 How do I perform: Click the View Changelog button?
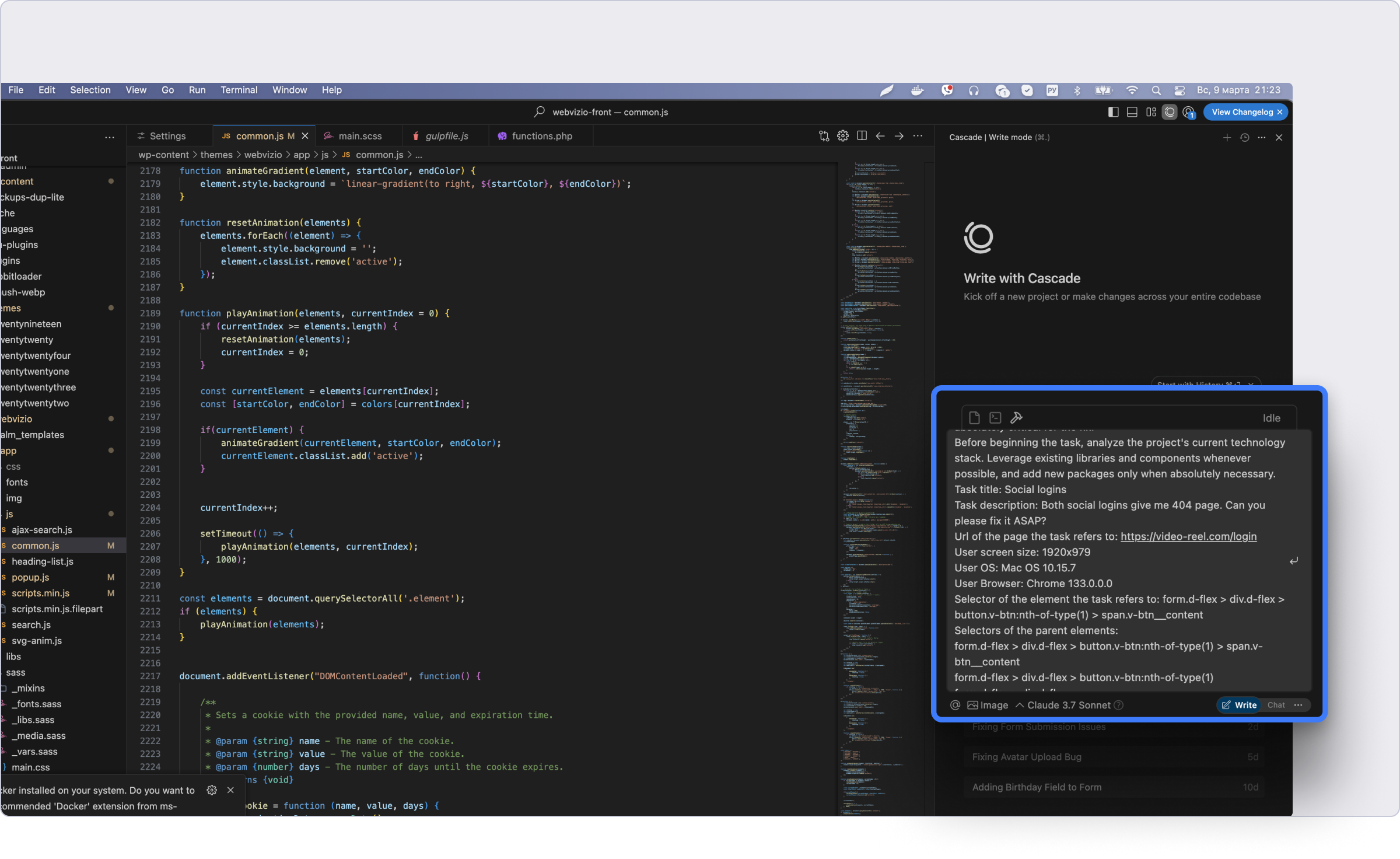[1242, 112]
